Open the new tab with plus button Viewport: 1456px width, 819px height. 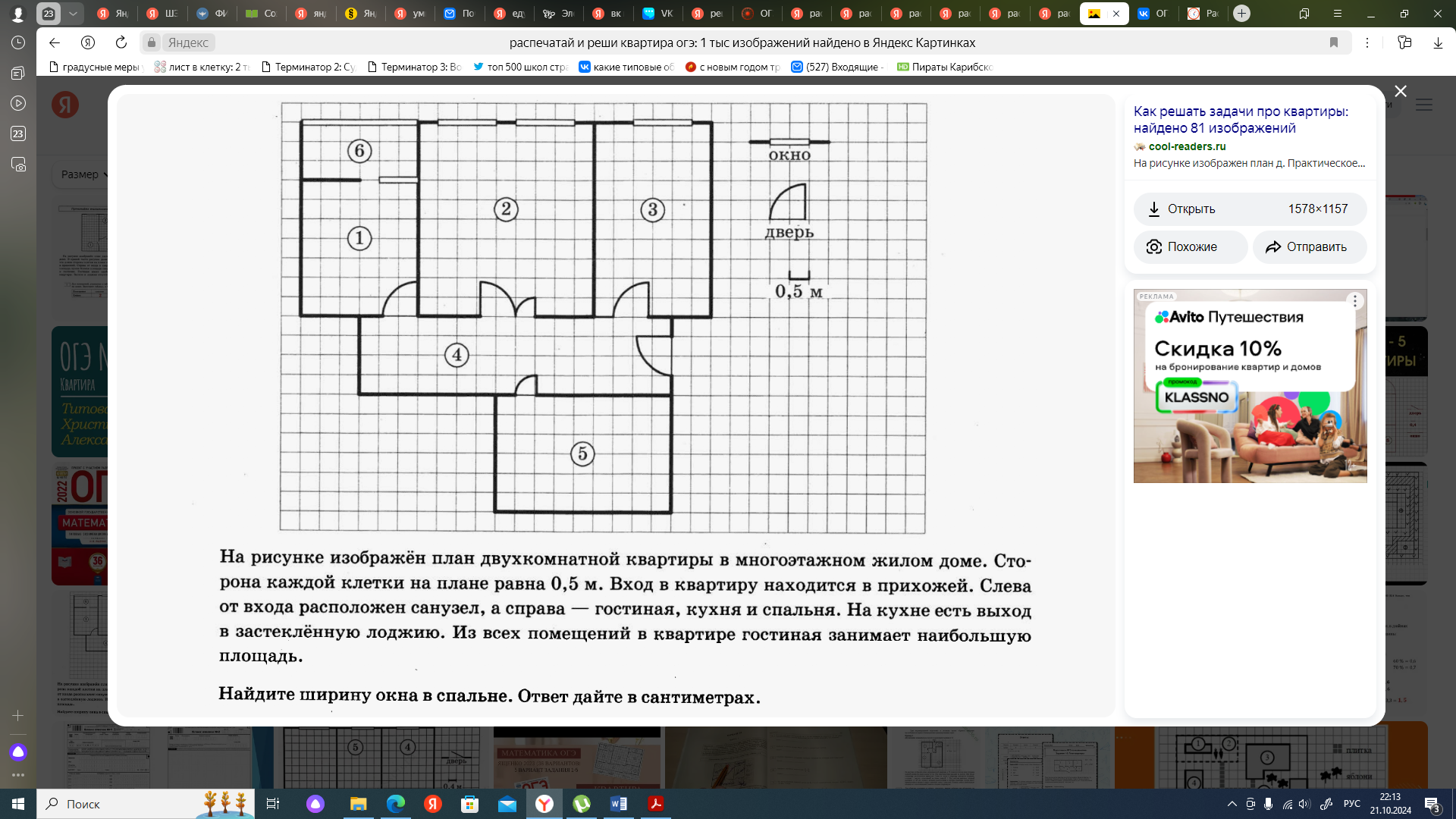[x=1241, y=13]
